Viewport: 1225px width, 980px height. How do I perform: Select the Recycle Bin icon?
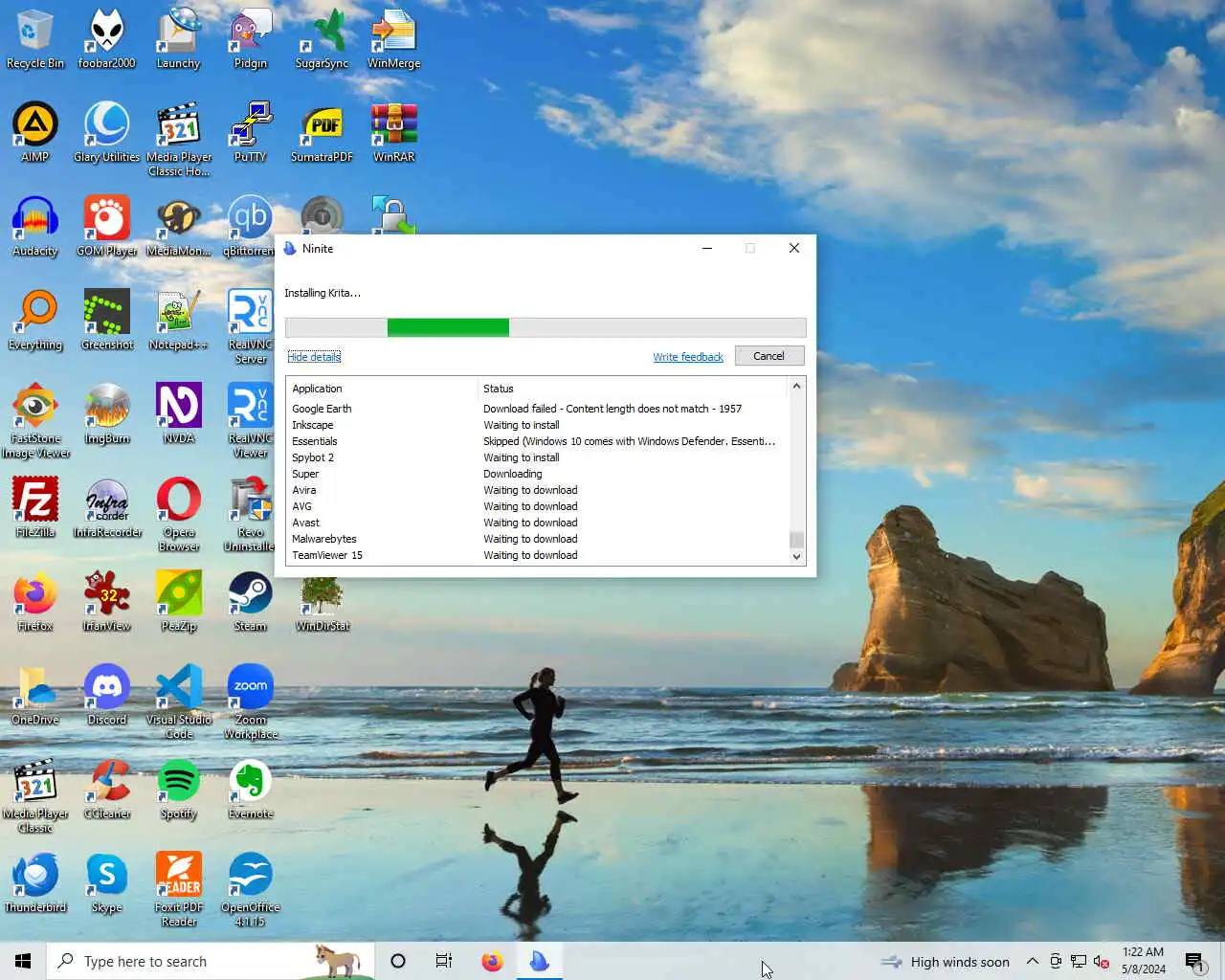[34, 38]
